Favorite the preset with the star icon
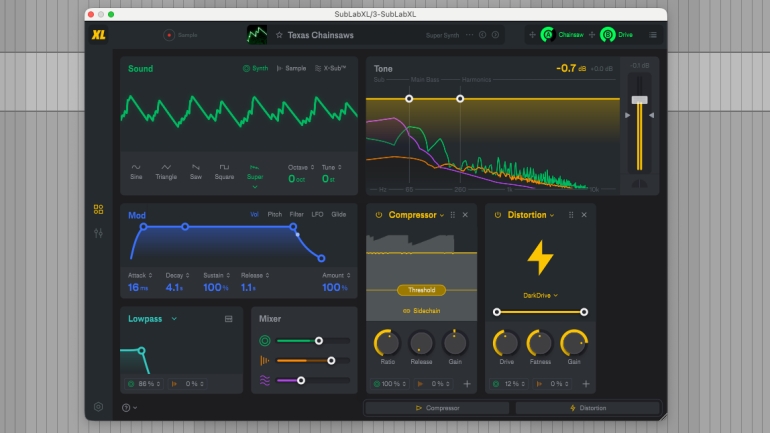770x433 pixels. (279, 35)
